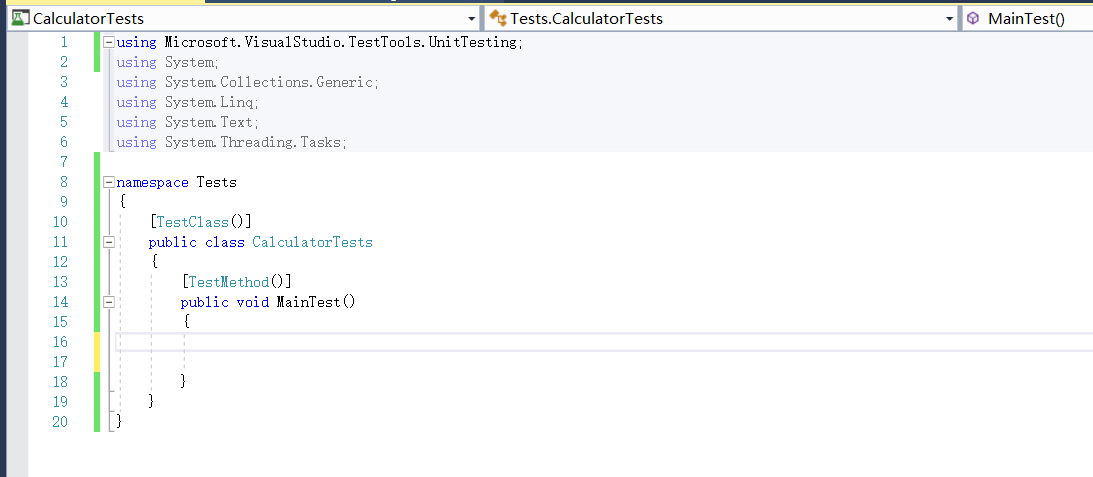Click the class icon beside Tests.CalculatorTests
The height and width of the screenshot is (477, 1093).
(x=496, y=18)
